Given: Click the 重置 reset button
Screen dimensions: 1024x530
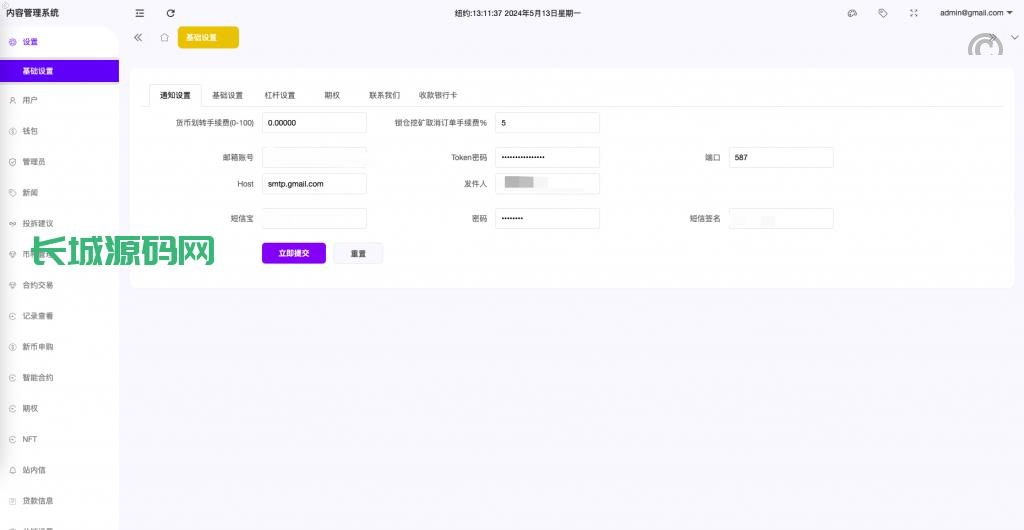Looking at the screenshot, I should tap(358, 253).
